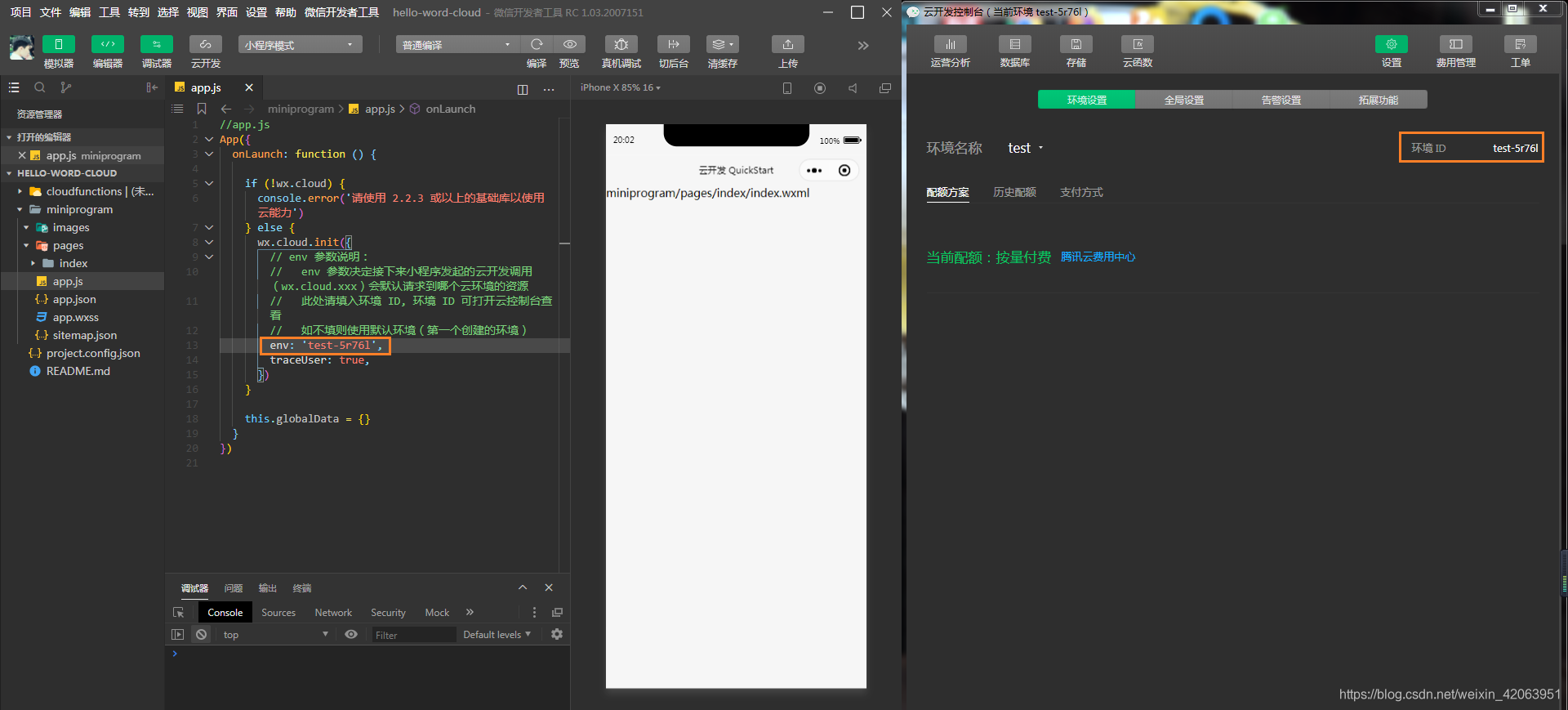Open the mini program capsule menu dots
The width and height of the screenshot is (1568, 710).
(814, 171)
